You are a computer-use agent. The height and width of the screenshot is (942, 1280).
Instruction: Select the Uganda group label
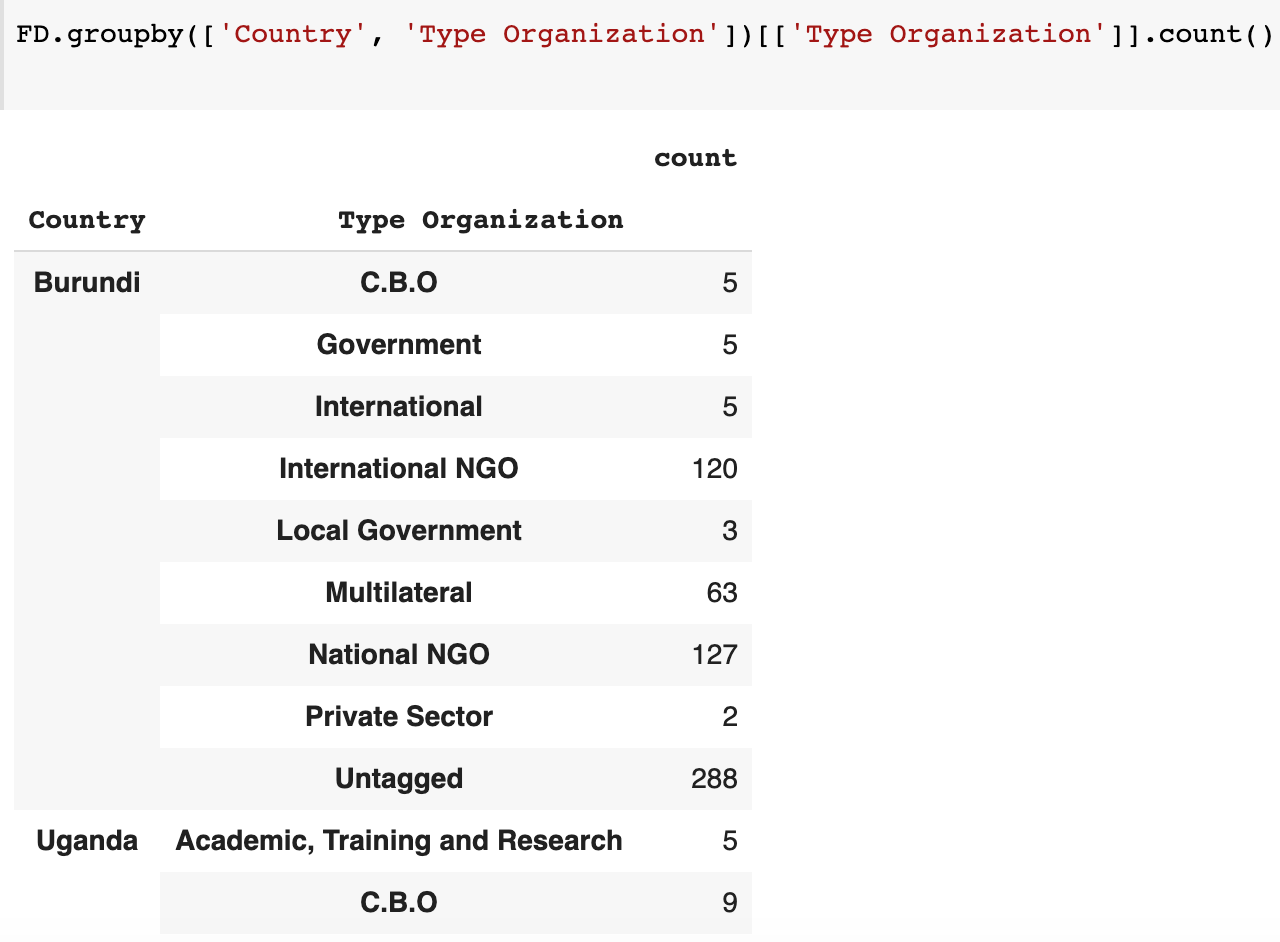click(86, 840)
